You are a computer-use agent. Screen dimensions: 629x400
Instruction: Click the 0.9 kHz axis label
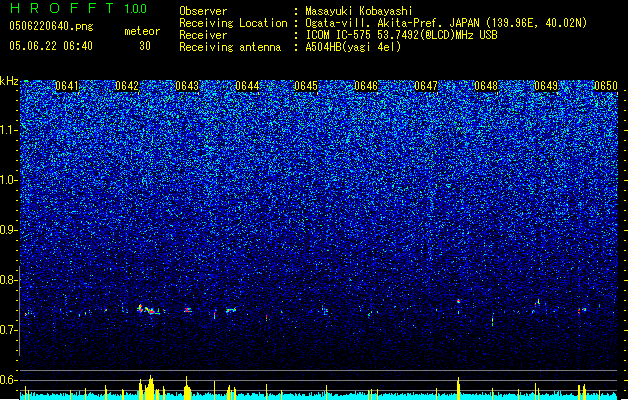[x=9, y=230]
